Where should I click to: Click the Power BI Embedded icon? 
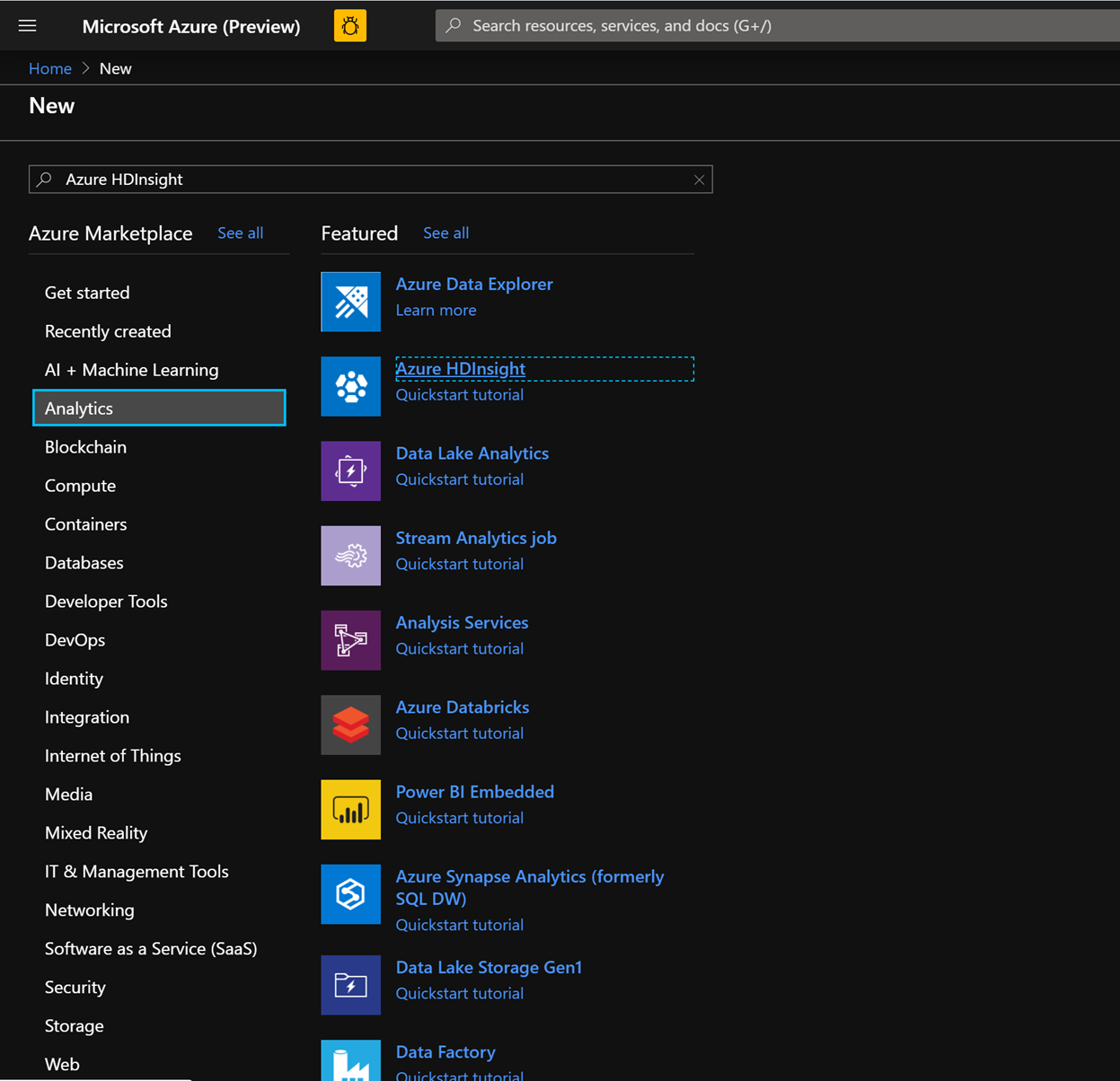tap(351, 810)
